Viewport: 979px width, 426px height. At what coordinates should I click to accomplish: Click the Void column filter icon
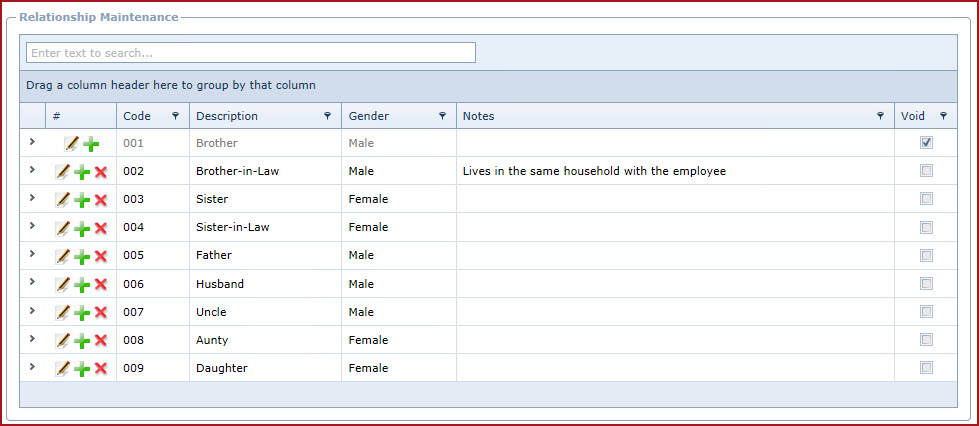pos(943,116)
